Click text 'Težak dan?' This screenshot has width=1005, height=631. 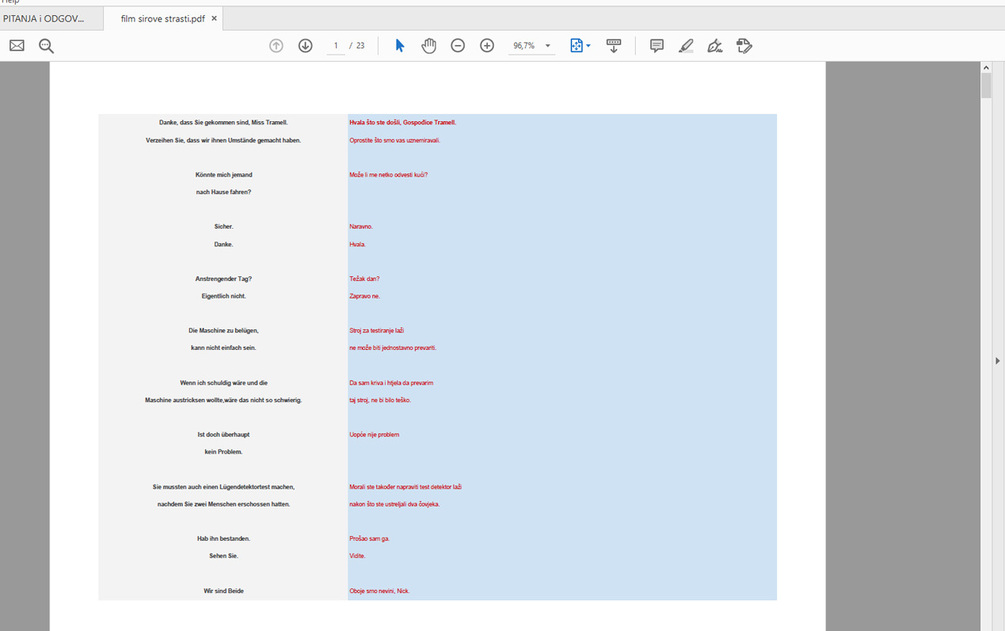click(x=364, y=279)
